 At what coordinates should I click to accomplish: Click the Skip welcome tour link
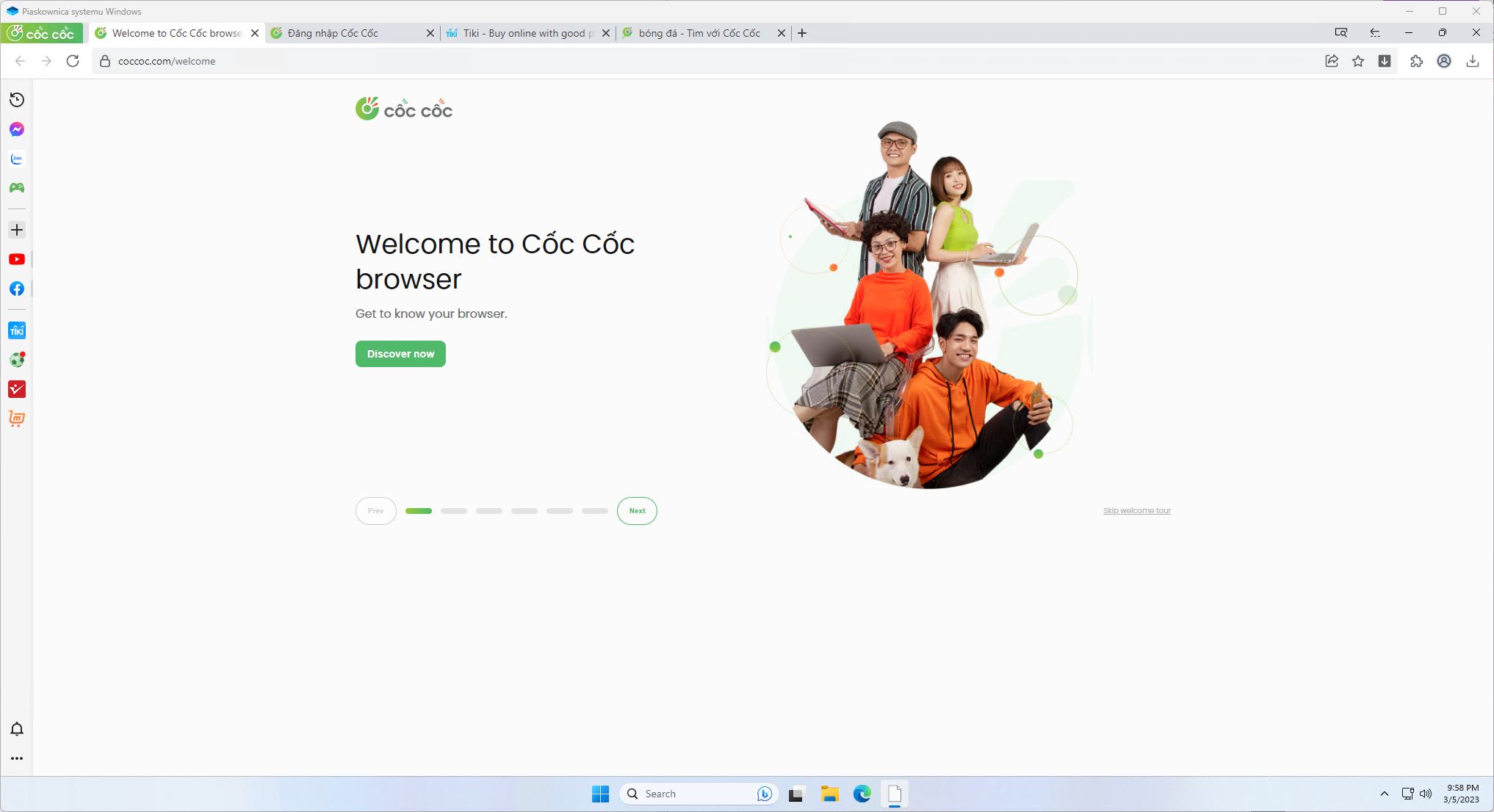pos(1136,511)
